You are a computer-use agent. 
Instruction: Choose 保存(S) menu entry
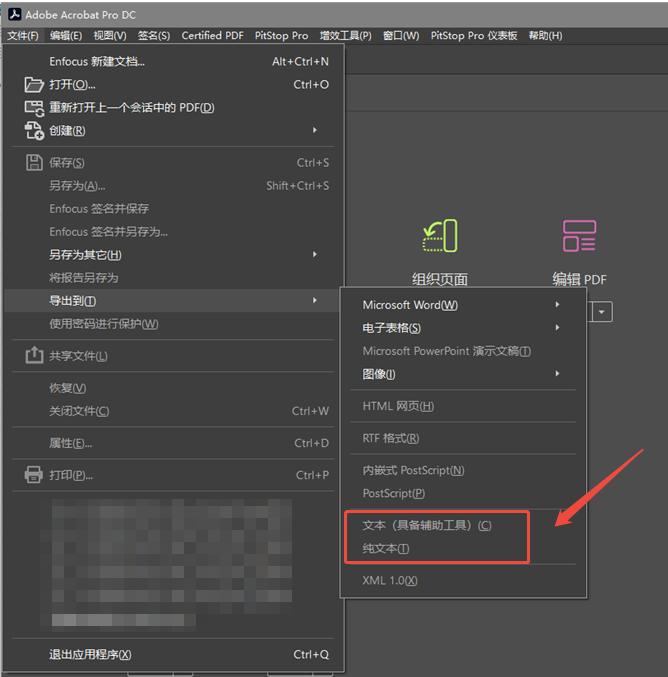click(x=173, y=163)
